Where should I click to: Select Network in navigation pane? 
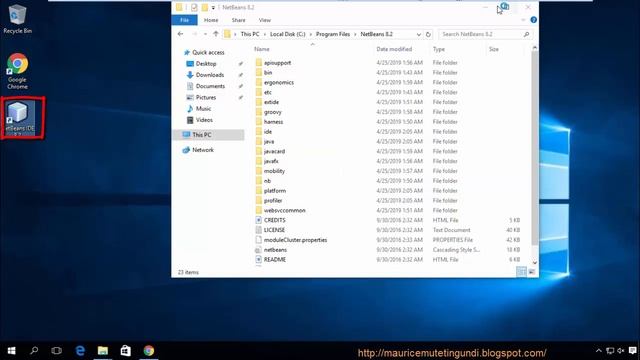(x=203, y=150)
